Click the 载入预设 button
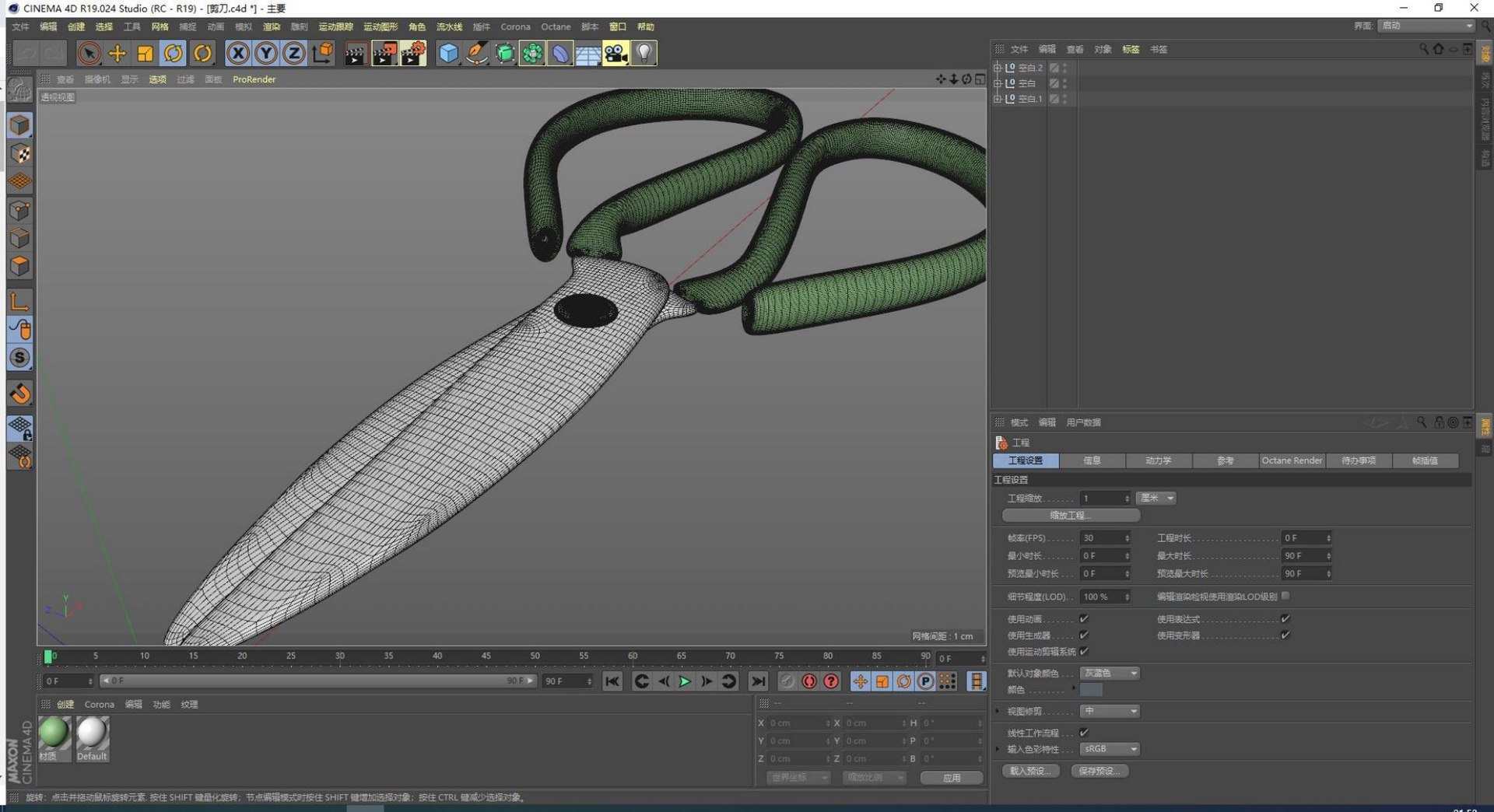1494x812 pixels. tap(1030, 771)
